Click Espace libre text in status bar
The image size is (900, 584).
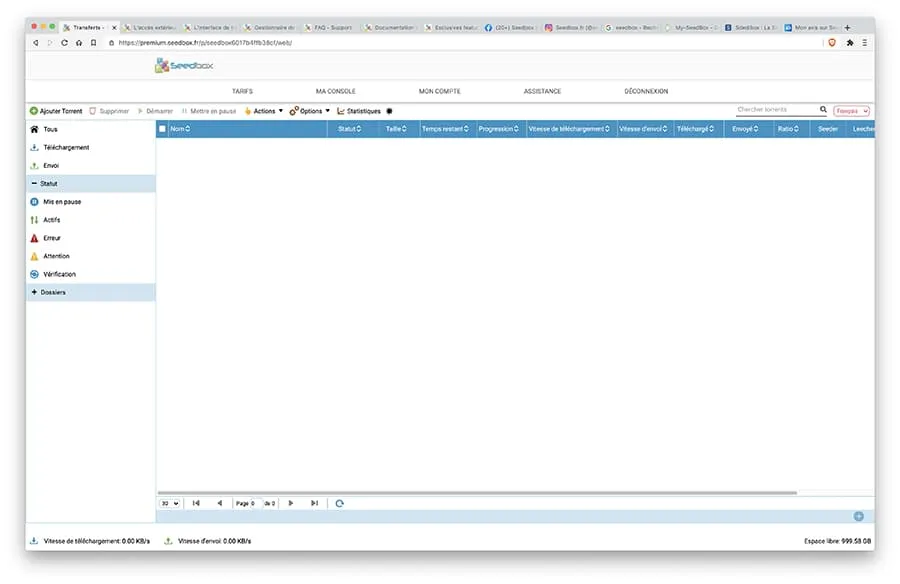837,541
